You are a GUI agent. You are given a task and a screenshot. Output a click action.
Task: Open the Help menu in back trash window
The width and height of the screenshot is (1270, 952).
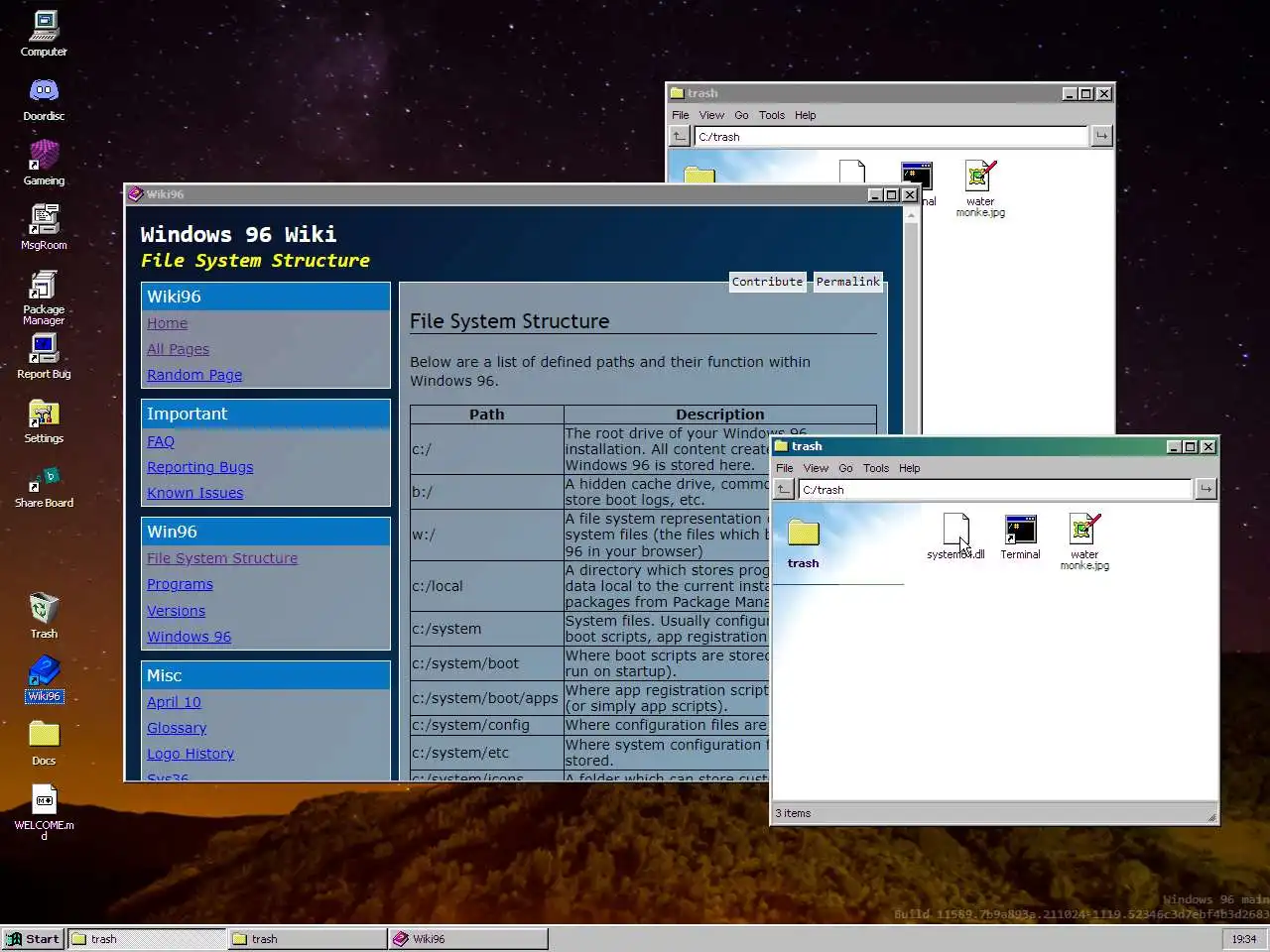tap(806, 115)
